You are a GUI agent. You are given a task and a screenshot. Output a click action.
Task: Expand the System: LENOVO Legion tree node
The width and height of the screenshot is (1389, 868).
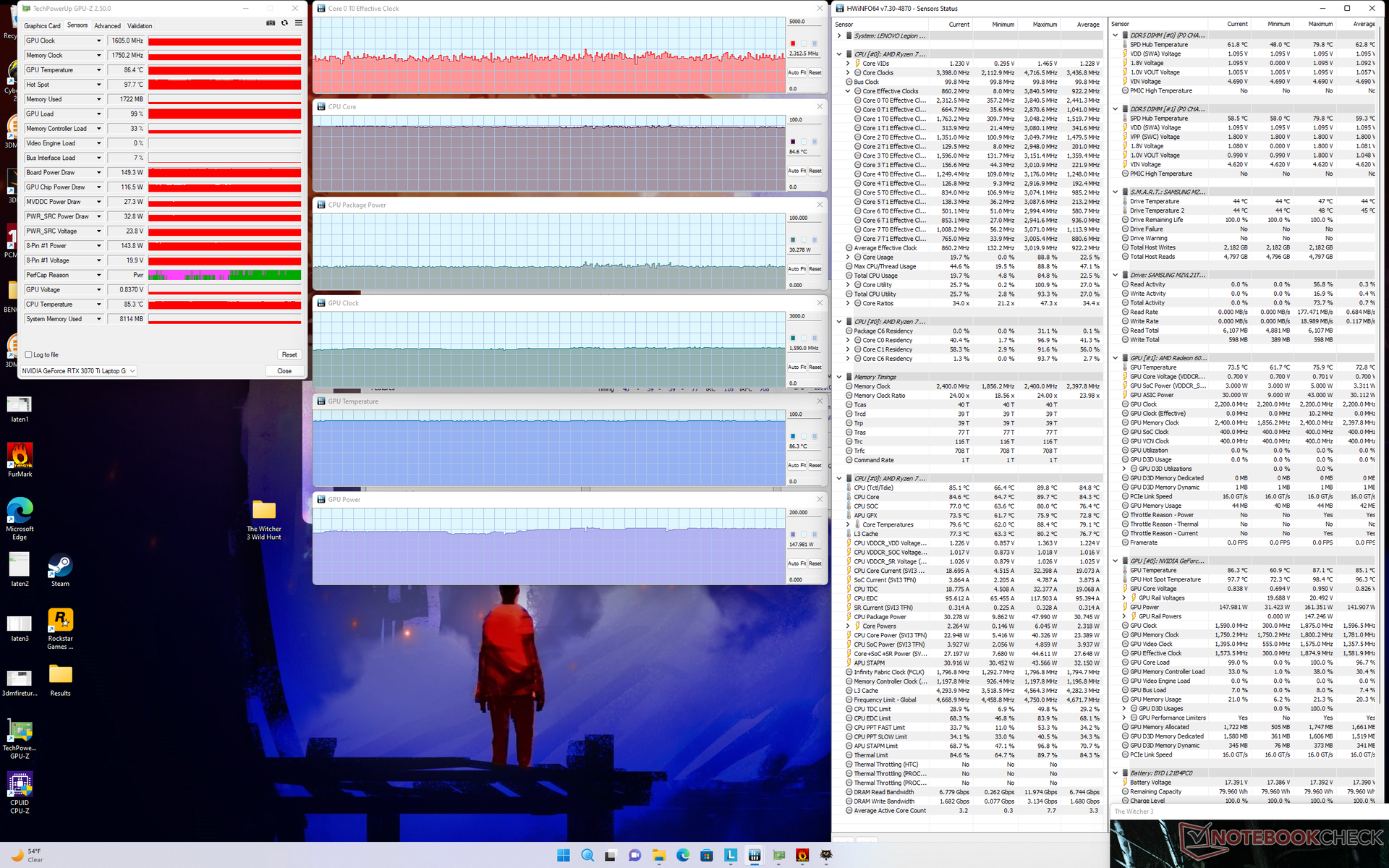click(839, 35)
